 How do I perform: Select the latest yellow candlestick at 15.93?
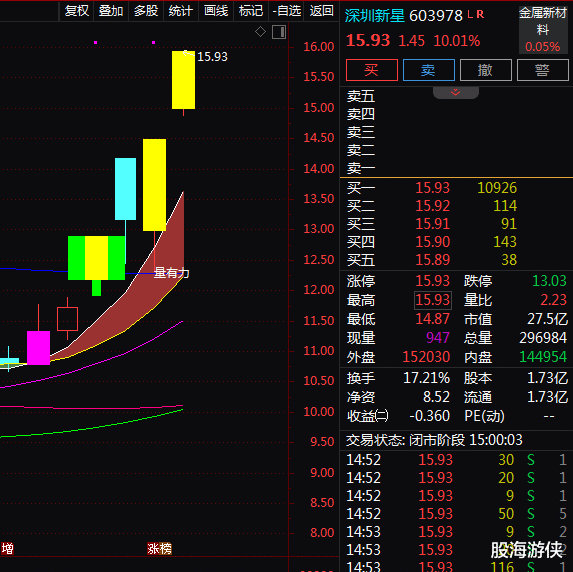click(x=183, y=80)
